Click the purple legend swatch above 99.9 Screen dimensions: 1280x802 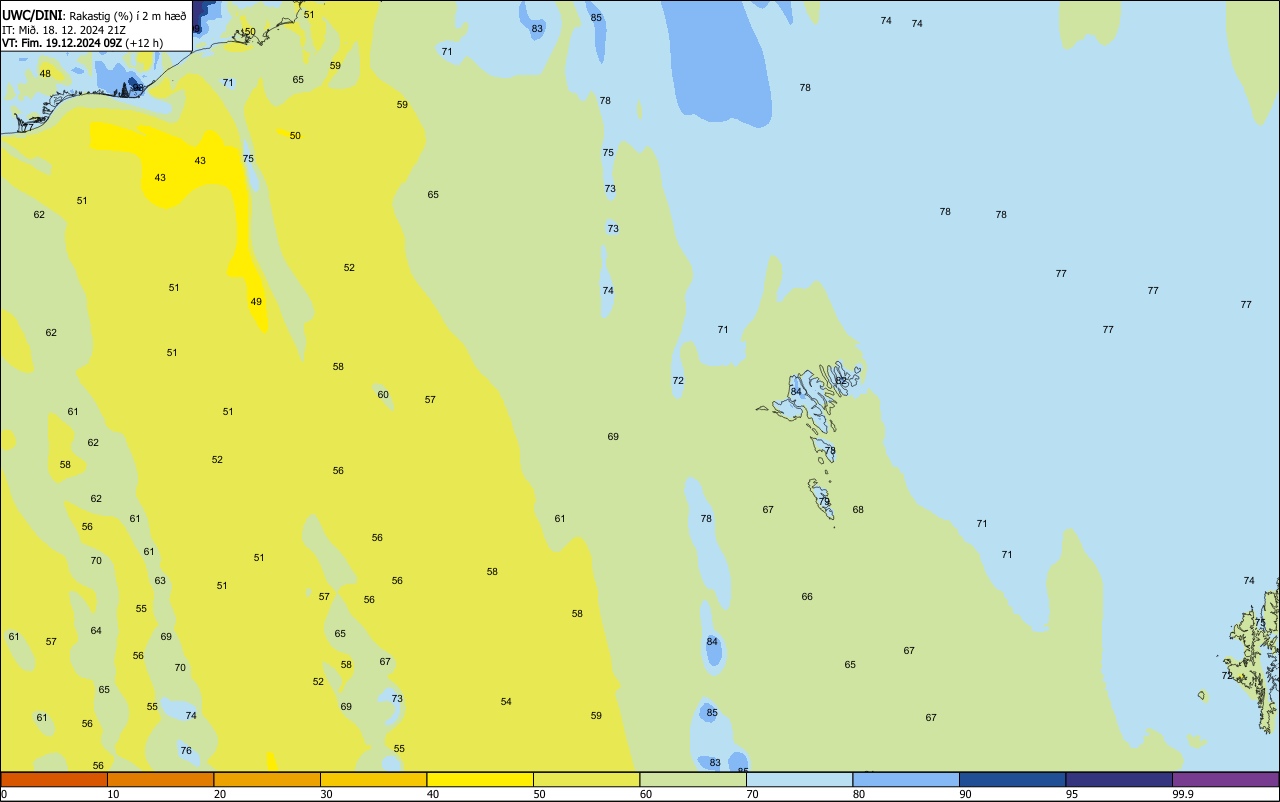[x=1226, y=779]
